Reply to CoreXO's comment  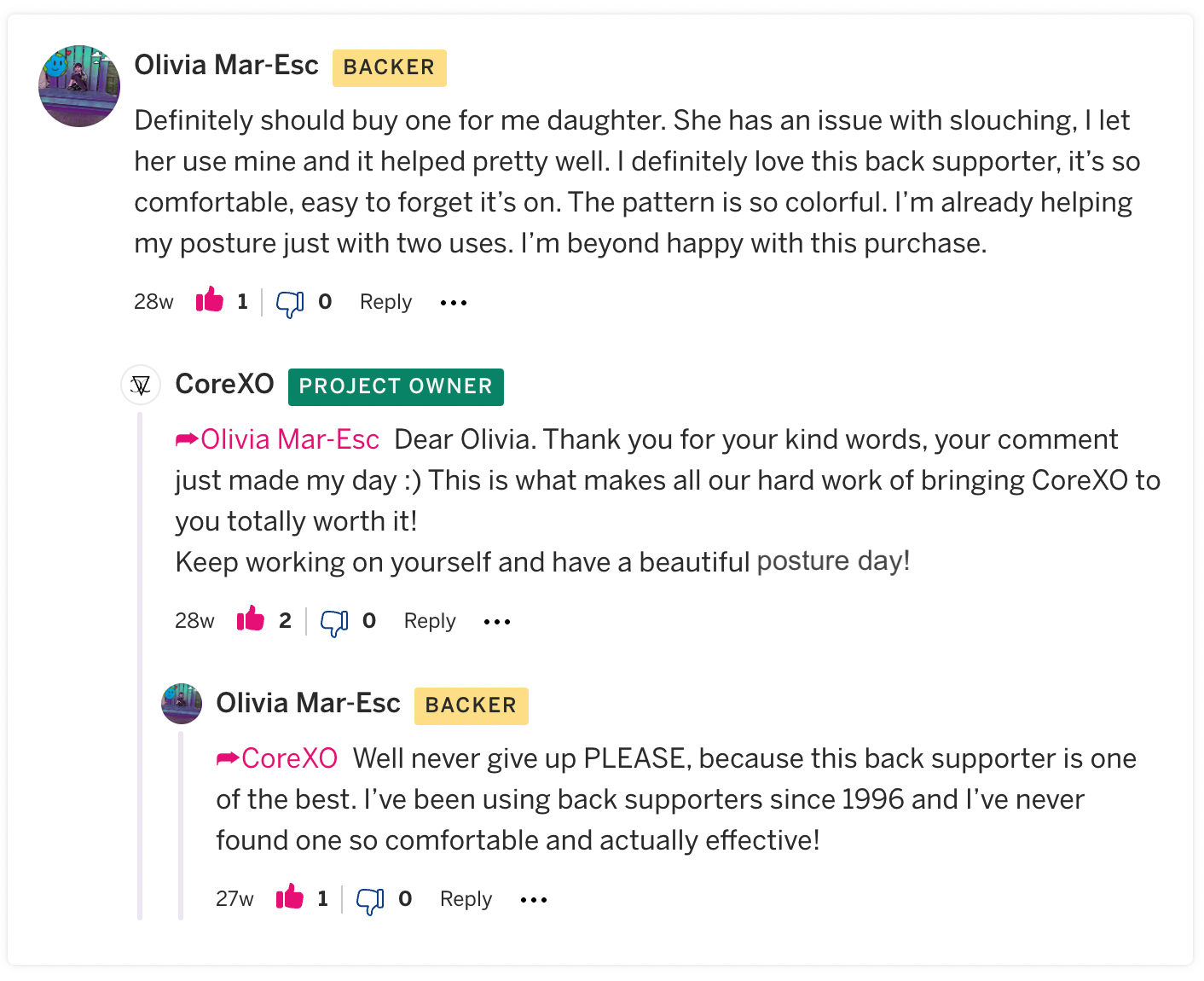[430, 621]
